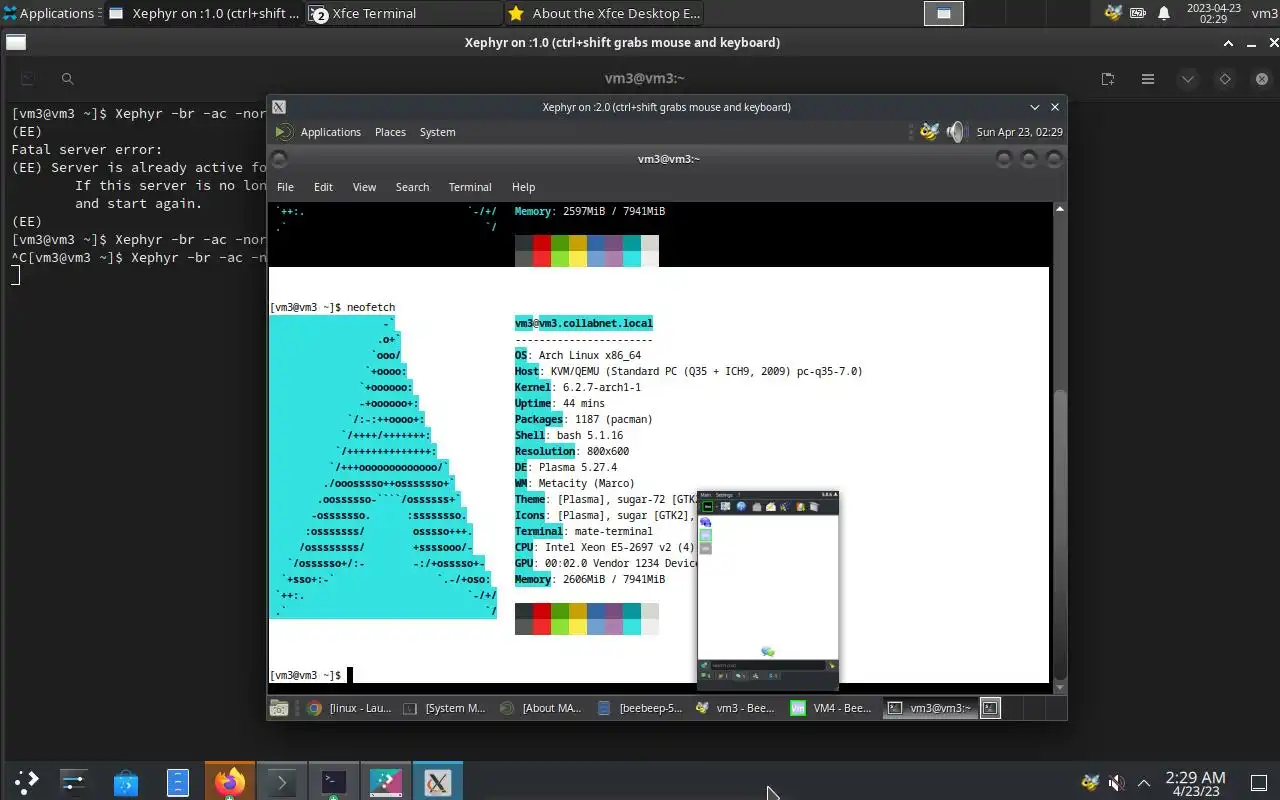The image size is (1280, 800).
Task: Select vm3@vm3:~ terminal in MATE taskbar
Action: (929, 708)
